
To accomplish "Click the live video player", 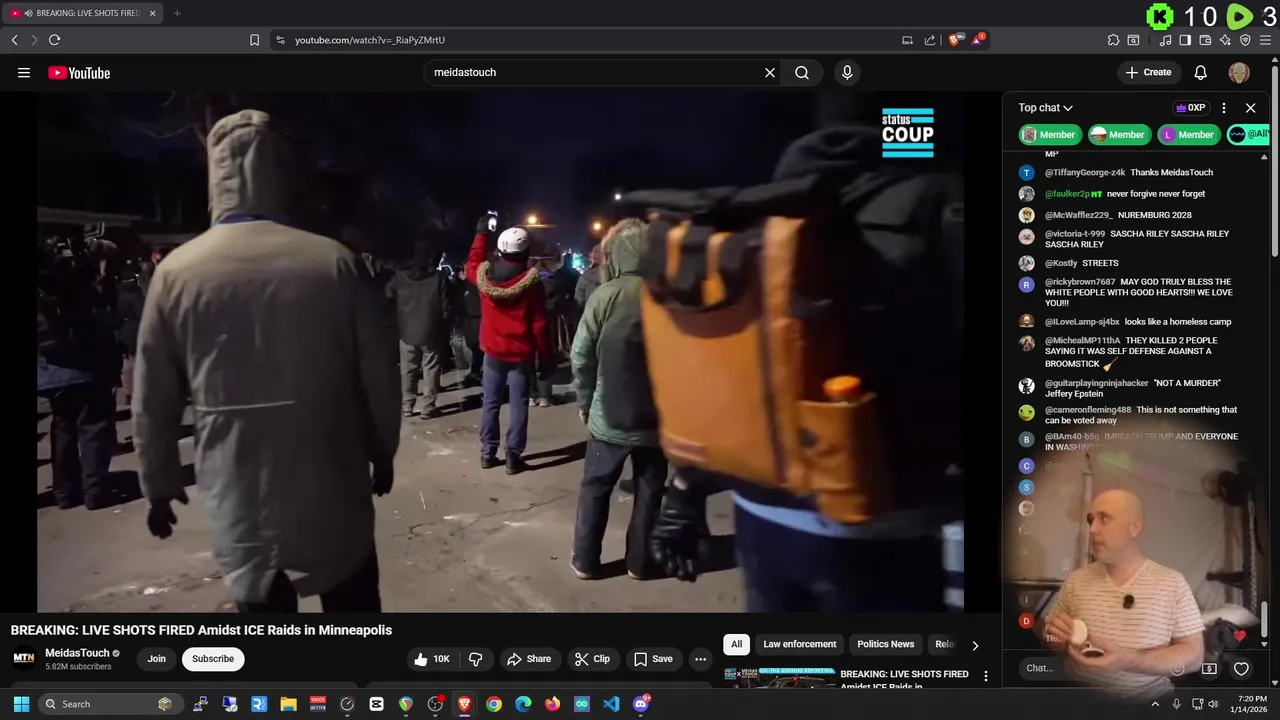I will tap(500, 352).
